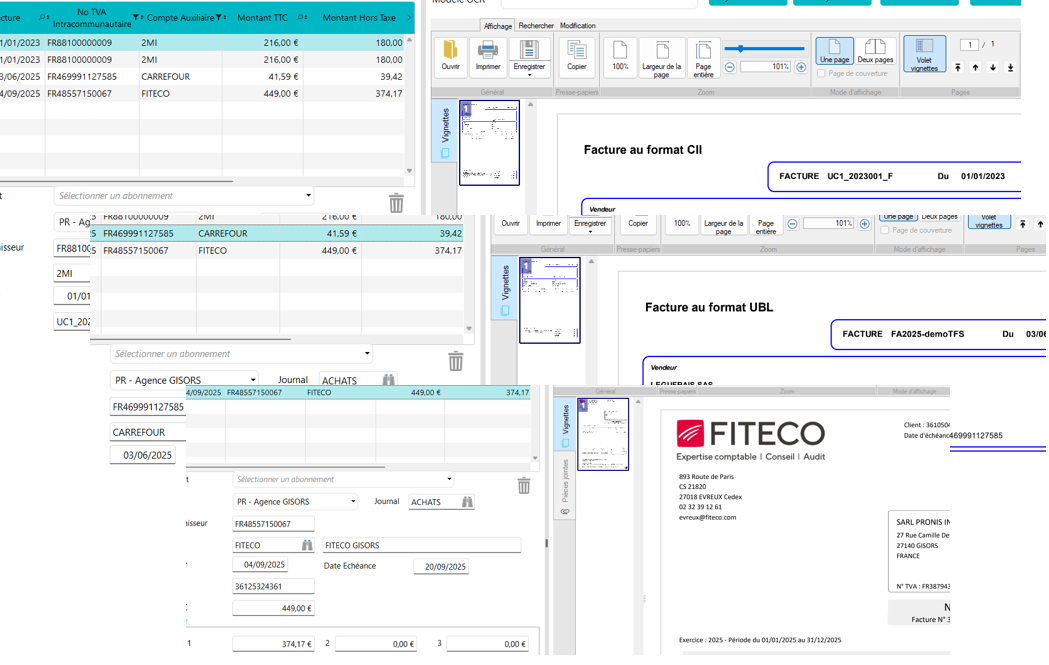
Task: Open topmost Sélectionner un abonnement dropdown
Action: coord(308,196)
